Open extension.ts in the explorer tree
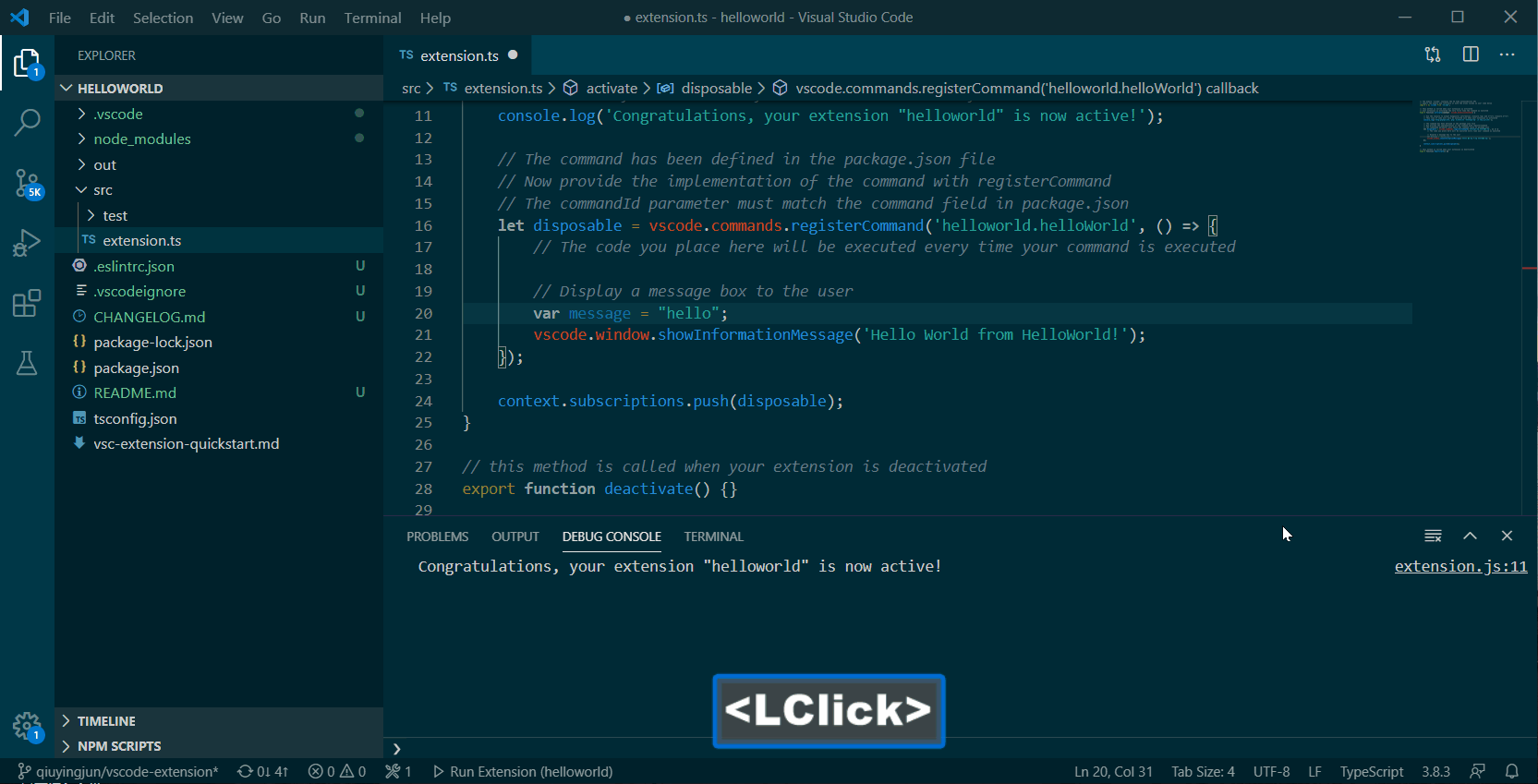The image size is (1538, 784). pyautogui.click(x=219, y=240)
